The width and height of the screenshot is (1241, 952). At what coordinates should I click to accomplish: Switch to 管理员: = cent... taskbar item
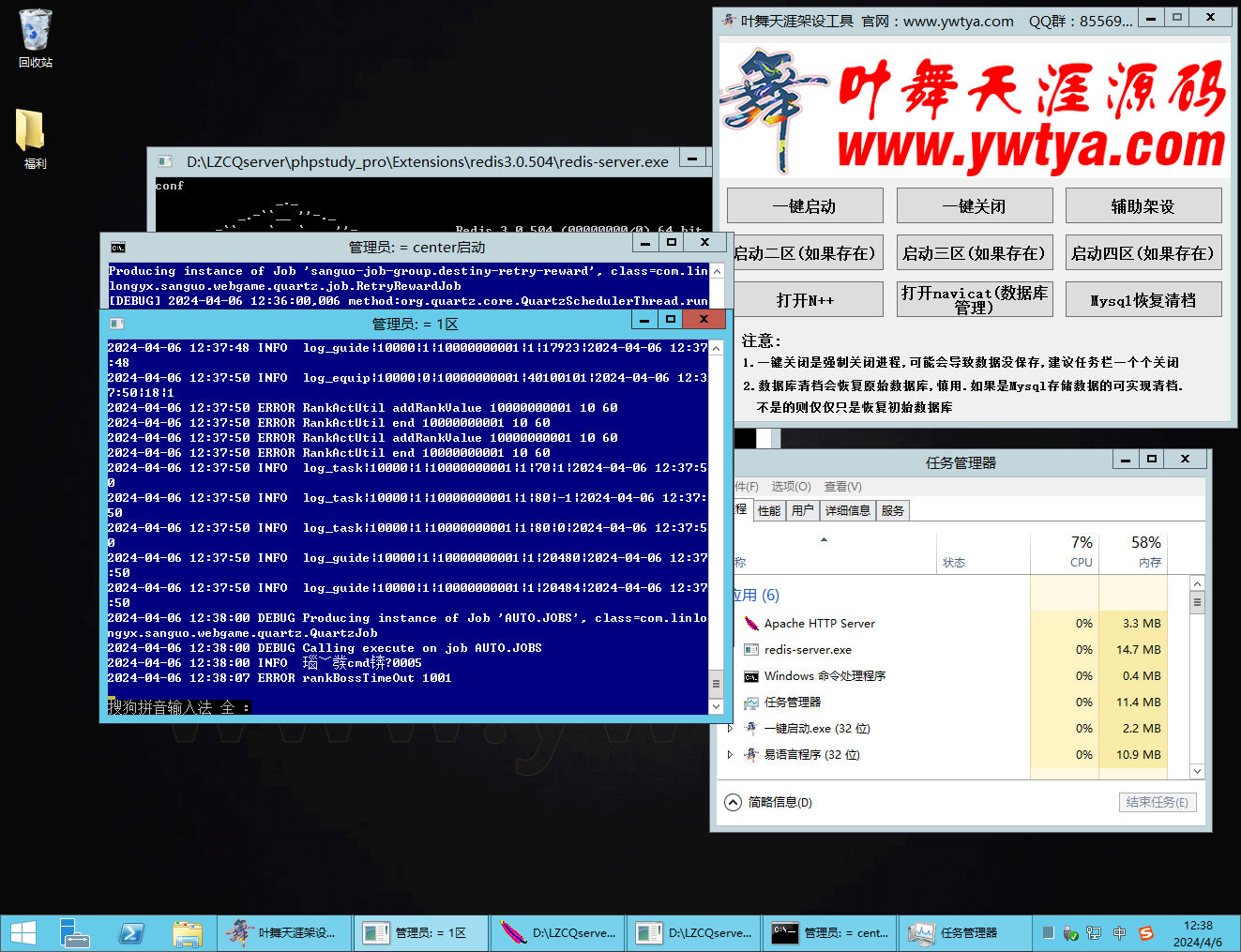click(829, 933)
